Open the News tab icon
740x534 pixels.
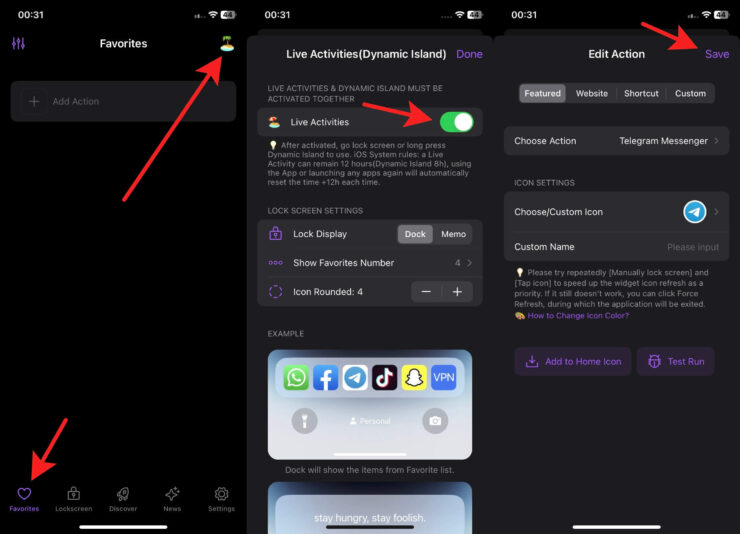(x=172, y=498)
